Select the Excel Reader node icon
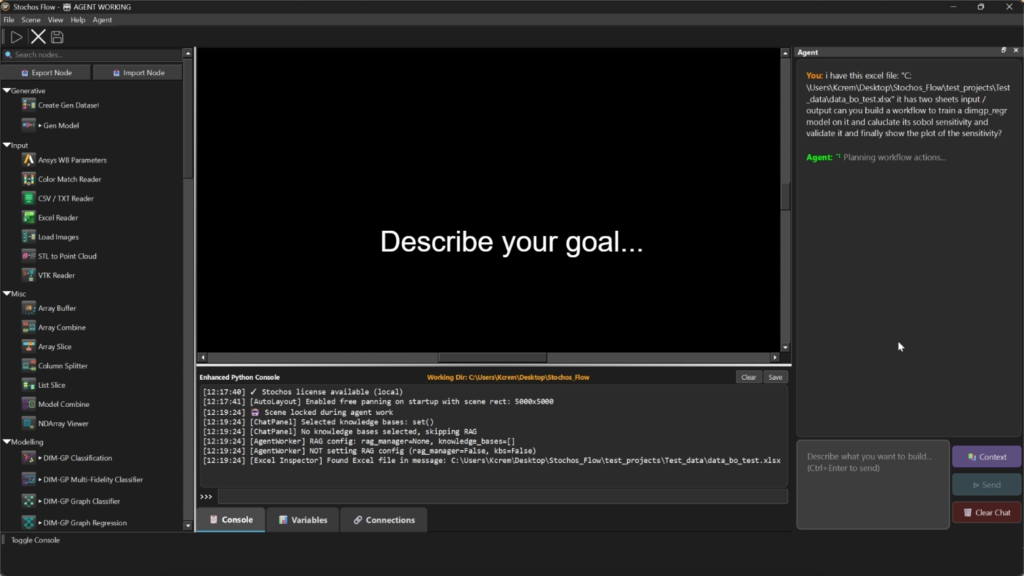1024x576 pixels. click(29, 217)
